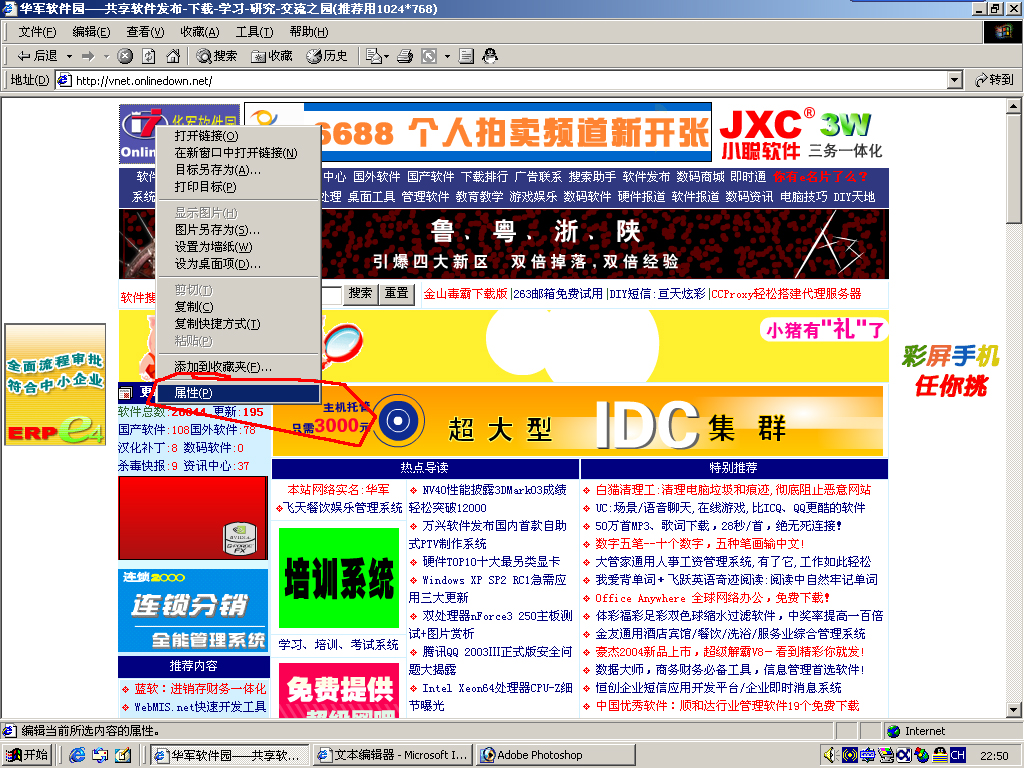Select 属性(P) in the context menu

pos(238,393)
